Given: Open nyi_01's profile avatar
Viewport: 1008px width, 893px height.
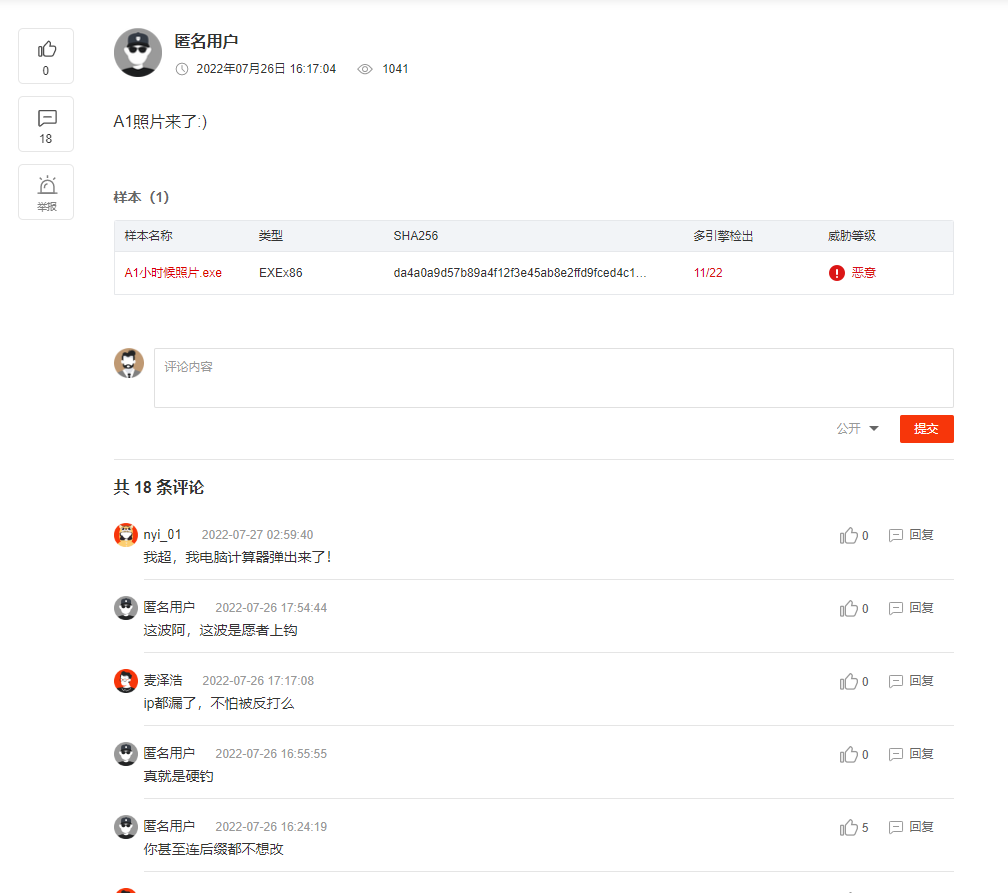Looking at the screenshot, I should (x=126, y=535).
